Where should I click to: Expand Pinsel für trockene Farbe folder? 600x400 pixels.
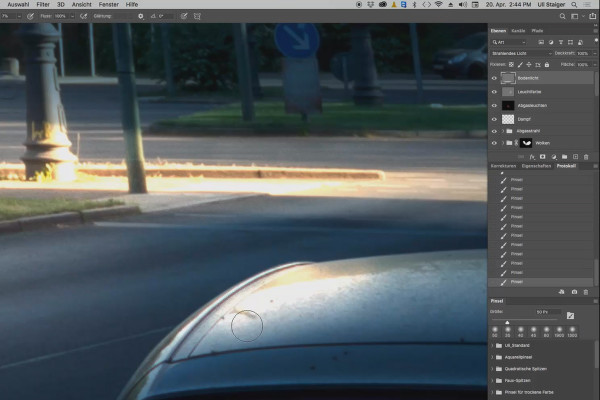pos(492,392)
